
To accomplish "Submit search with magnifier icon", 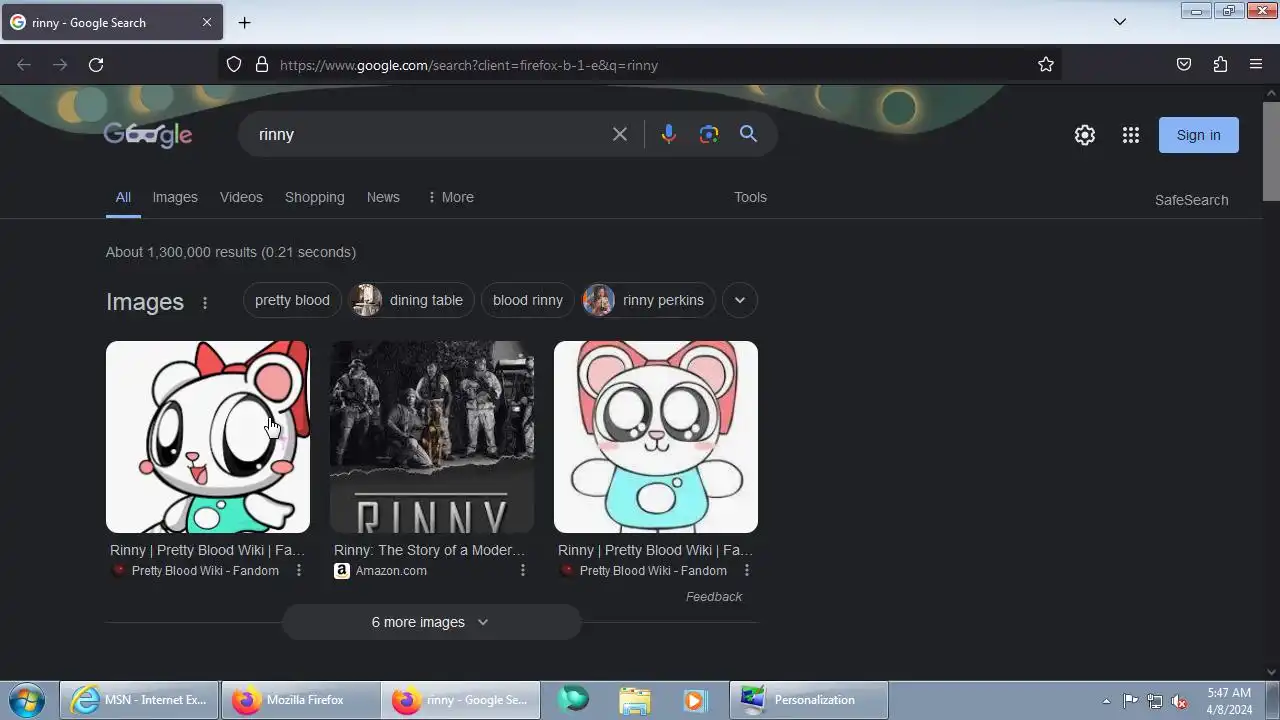I will (748, 134).
